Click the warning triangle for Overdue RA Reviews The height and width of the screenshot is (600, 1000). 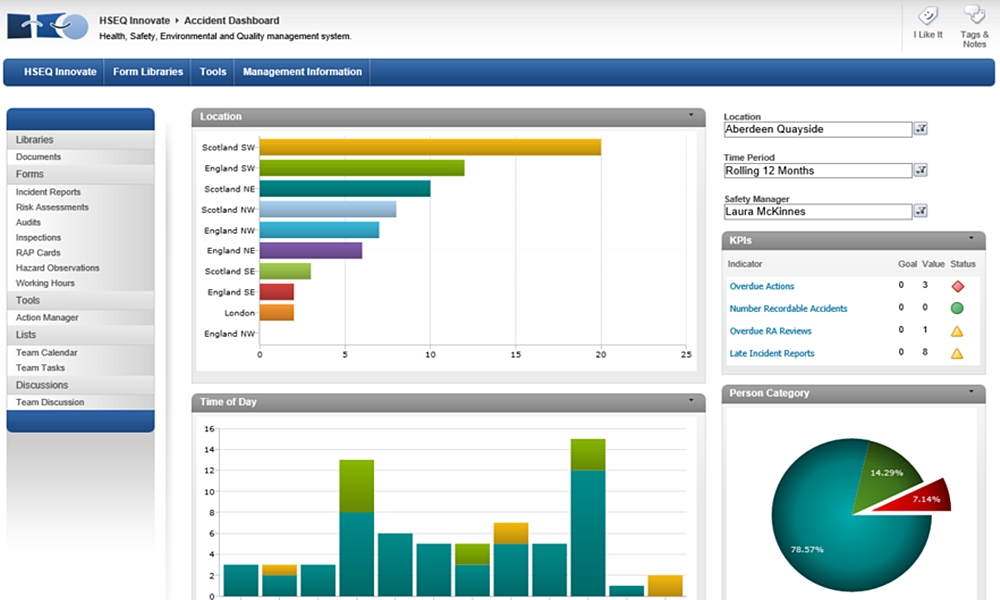(x=959, y=330)
